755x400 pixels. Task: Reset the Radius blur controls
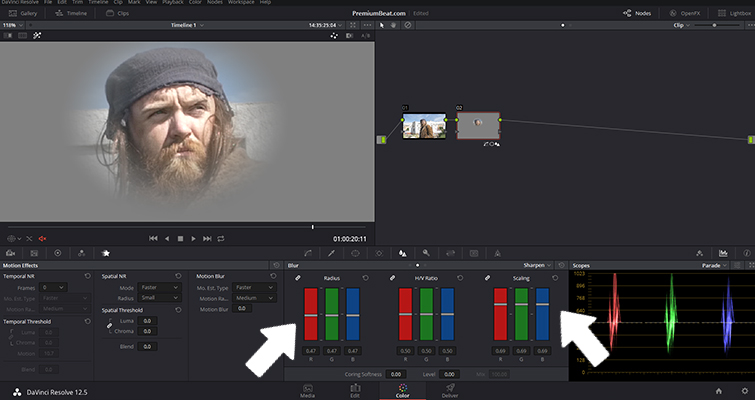(x=366, y=277)
